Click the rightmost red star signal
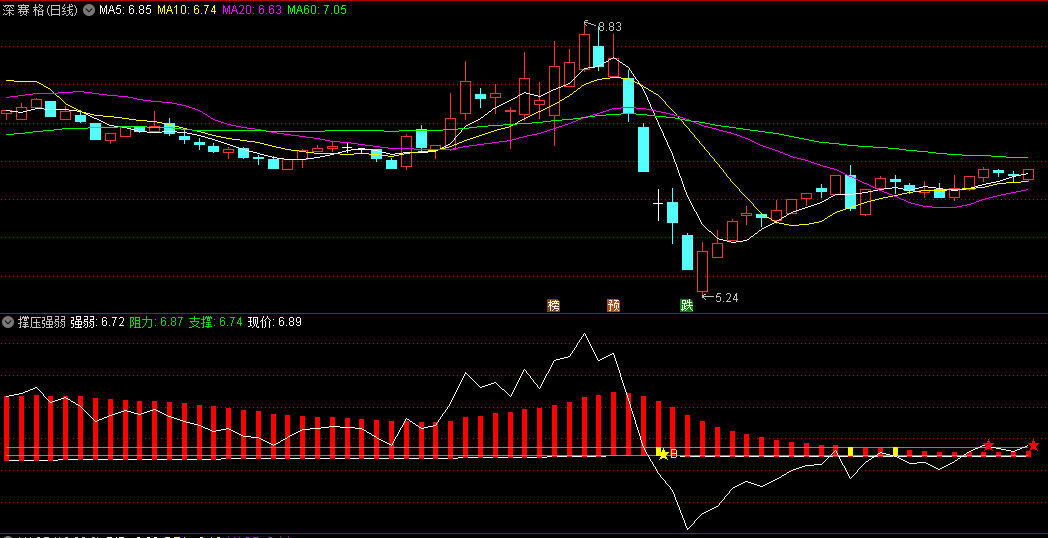This screenshot has height=538, width=1048. point(1033,445)
